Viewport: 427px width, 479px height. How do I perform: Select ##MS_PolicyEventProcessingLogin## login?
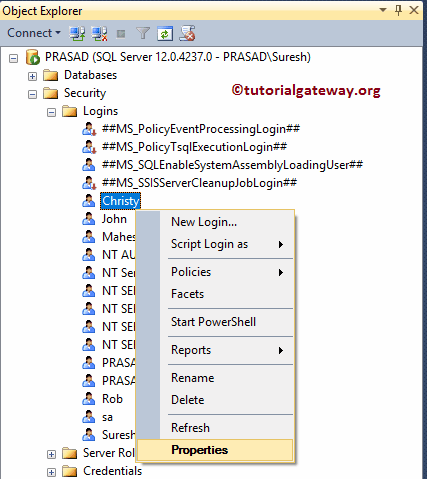[x=201, y=129]
